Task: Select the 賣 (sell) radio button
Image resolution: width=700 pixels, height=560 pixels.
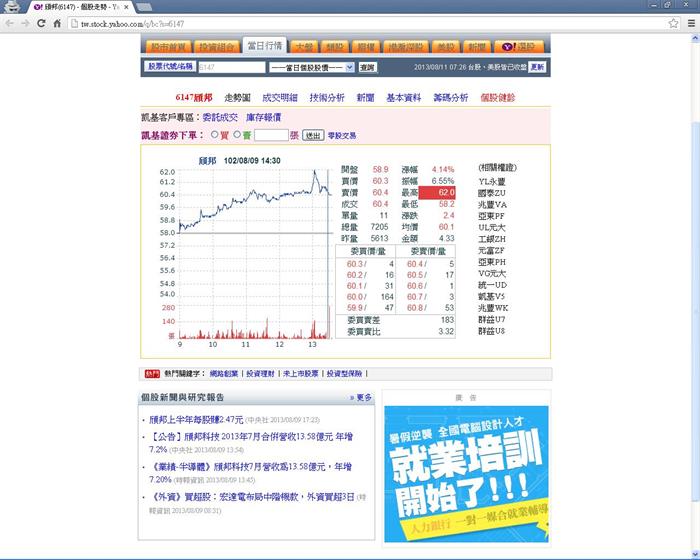Action: [x=237, y=134]
